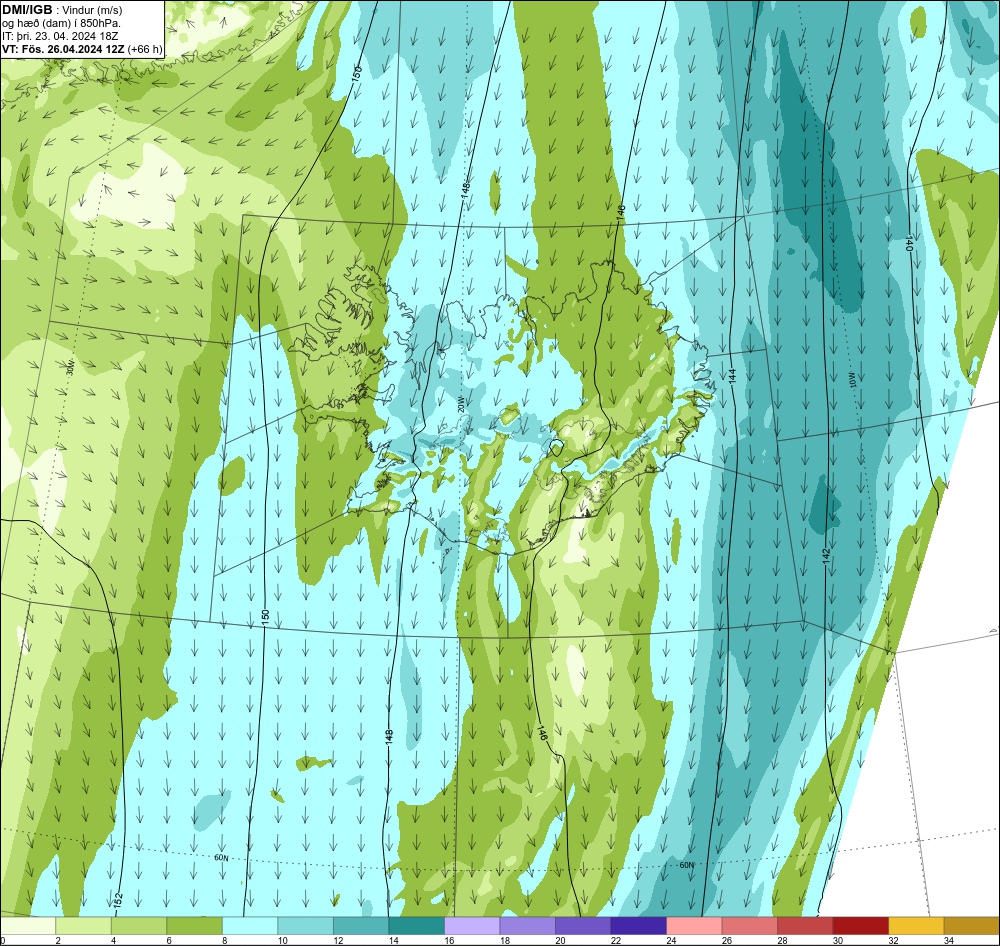The height and width of the screenshot is (946, 1000).
Task: Click the pale yellow 0–2 m/s legend swatch
Action: [x=28, y=926]
